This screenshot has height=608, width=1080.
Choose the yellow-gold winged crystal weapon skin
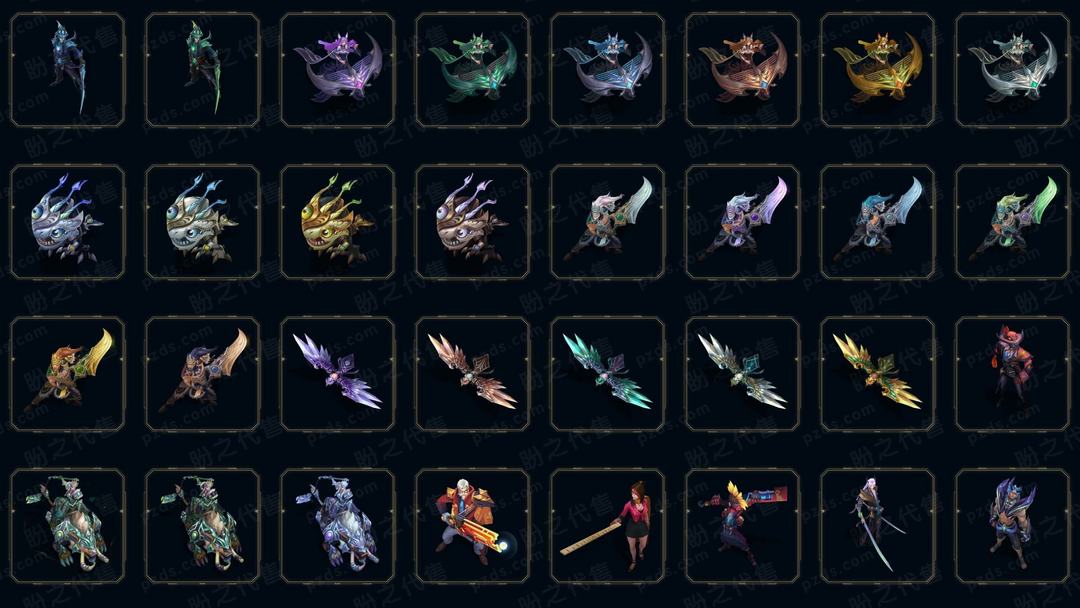(x=878, y=374)
